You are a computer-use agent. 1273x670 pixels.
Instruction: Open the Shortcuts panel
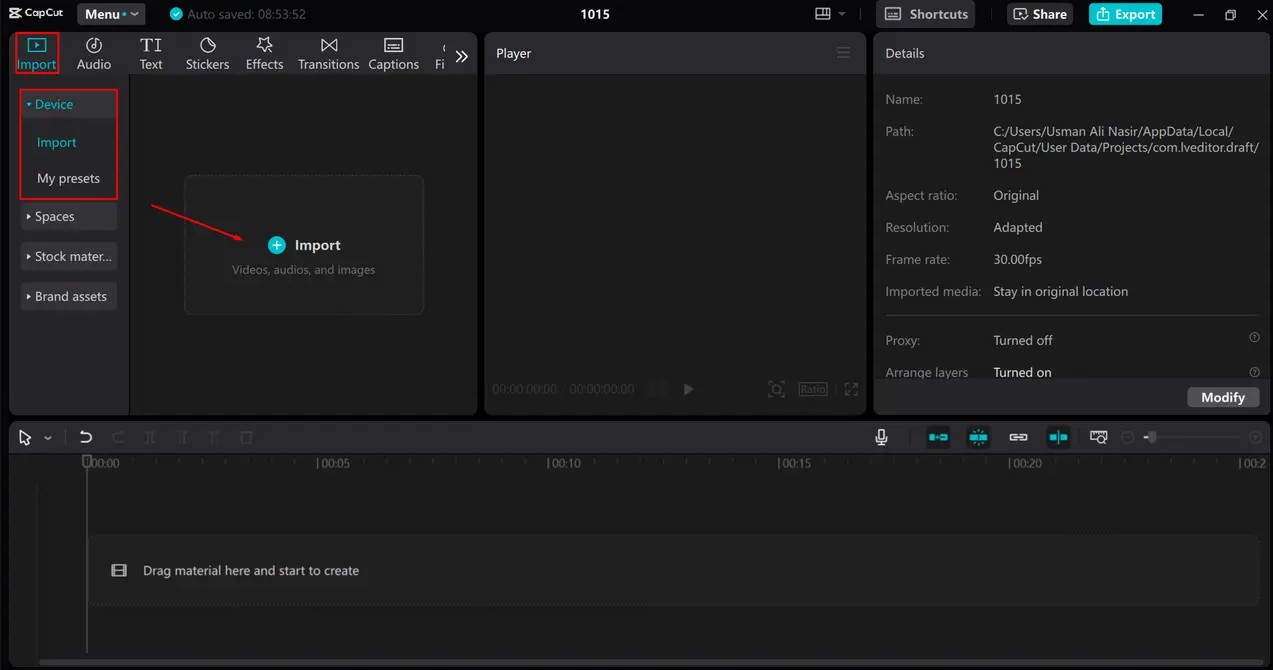926,14
